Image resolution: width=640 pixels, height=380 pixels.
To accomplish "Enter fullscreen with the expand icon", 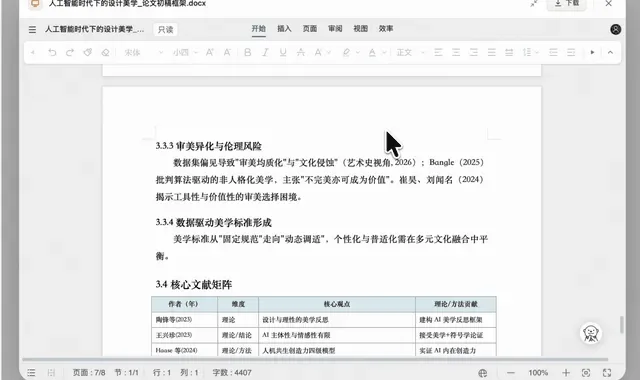I will click(x=607, y=373).
